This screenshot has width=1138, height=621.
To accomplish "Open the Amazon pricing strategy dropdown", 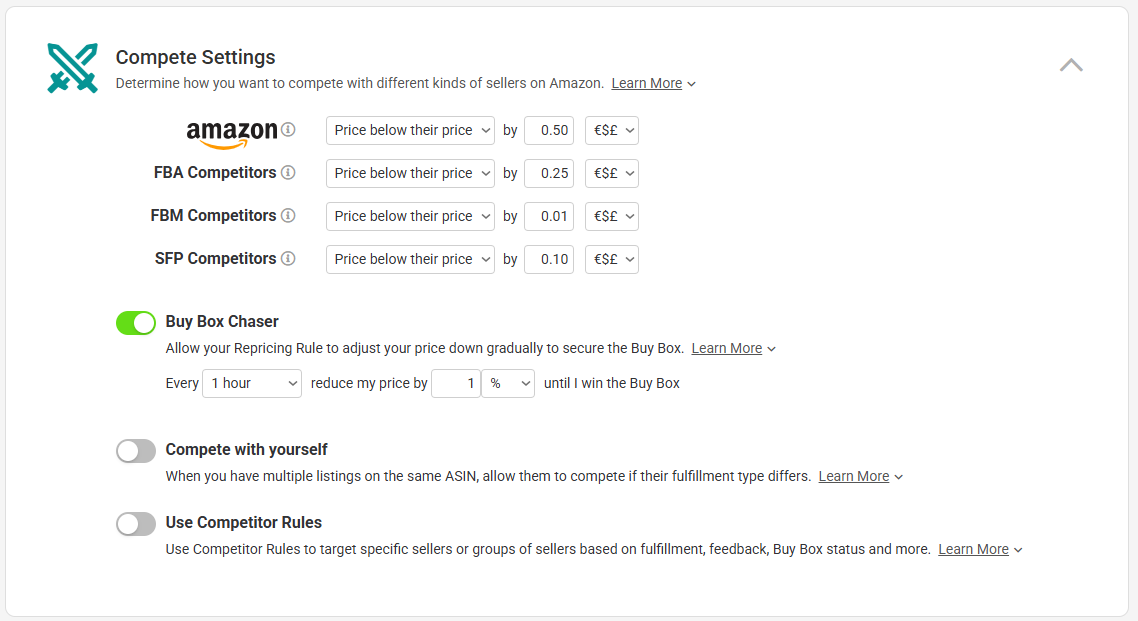I will pos(411,131).
